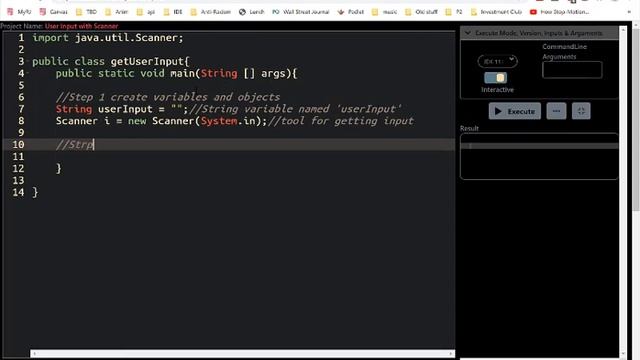The height and width of the screenshot is (360, 640).
Task: Click the up arrow of the execute panel scrollbar
Action: (x=623, y=30)
